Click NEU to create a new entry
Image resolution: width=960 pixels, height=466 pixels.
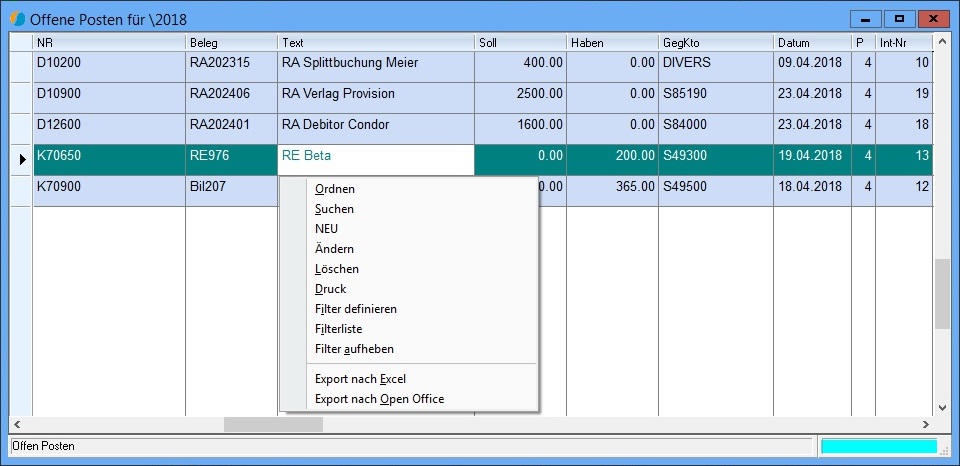coord(326,229)
